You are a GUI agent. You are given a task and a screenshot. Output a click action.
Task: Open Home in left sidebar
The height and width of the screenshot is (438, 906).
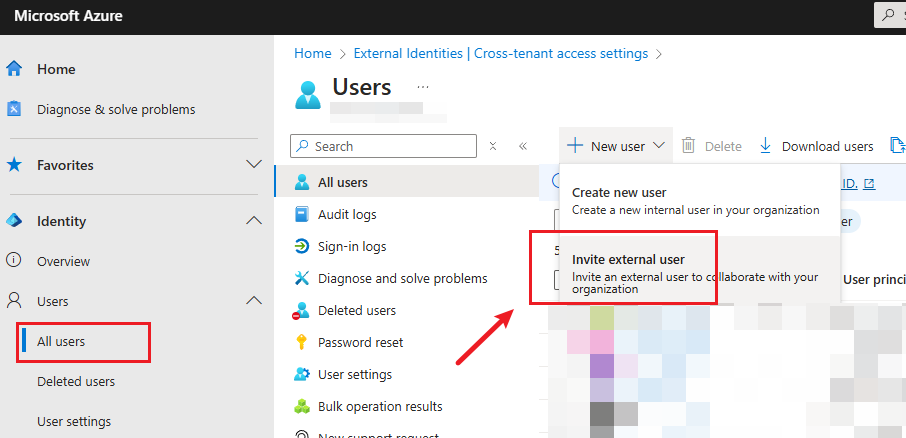[56, 69]
